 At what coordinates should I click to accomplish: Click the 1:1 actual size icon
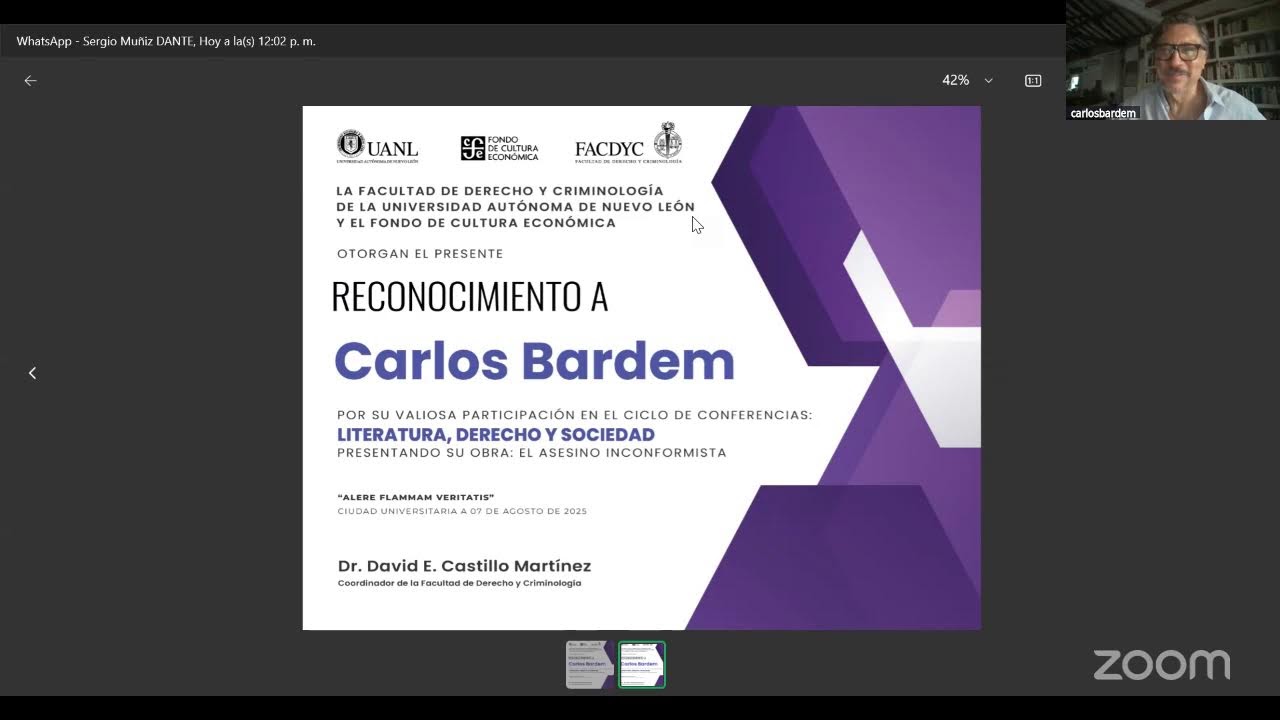coord(1033,80)
